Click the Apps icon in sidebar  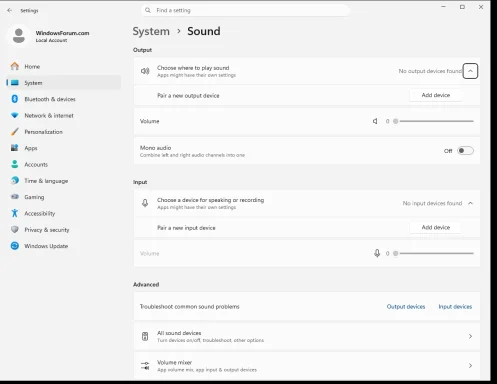(15, 148)
